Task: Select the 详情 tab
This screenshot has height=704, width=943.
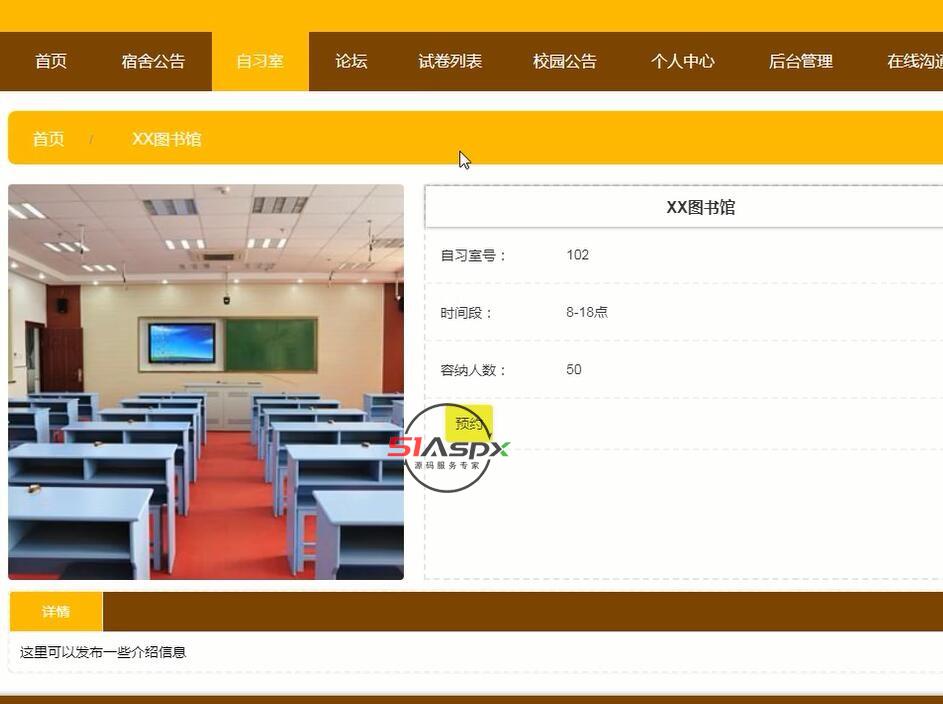Action: [x=56, y=611]
